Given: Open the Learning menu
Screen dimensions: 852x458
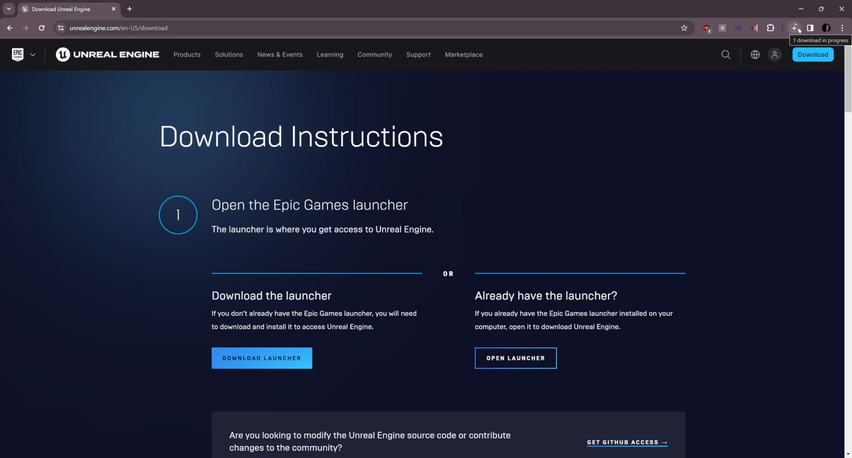Looking at the screenshot, I should [330, 55].
